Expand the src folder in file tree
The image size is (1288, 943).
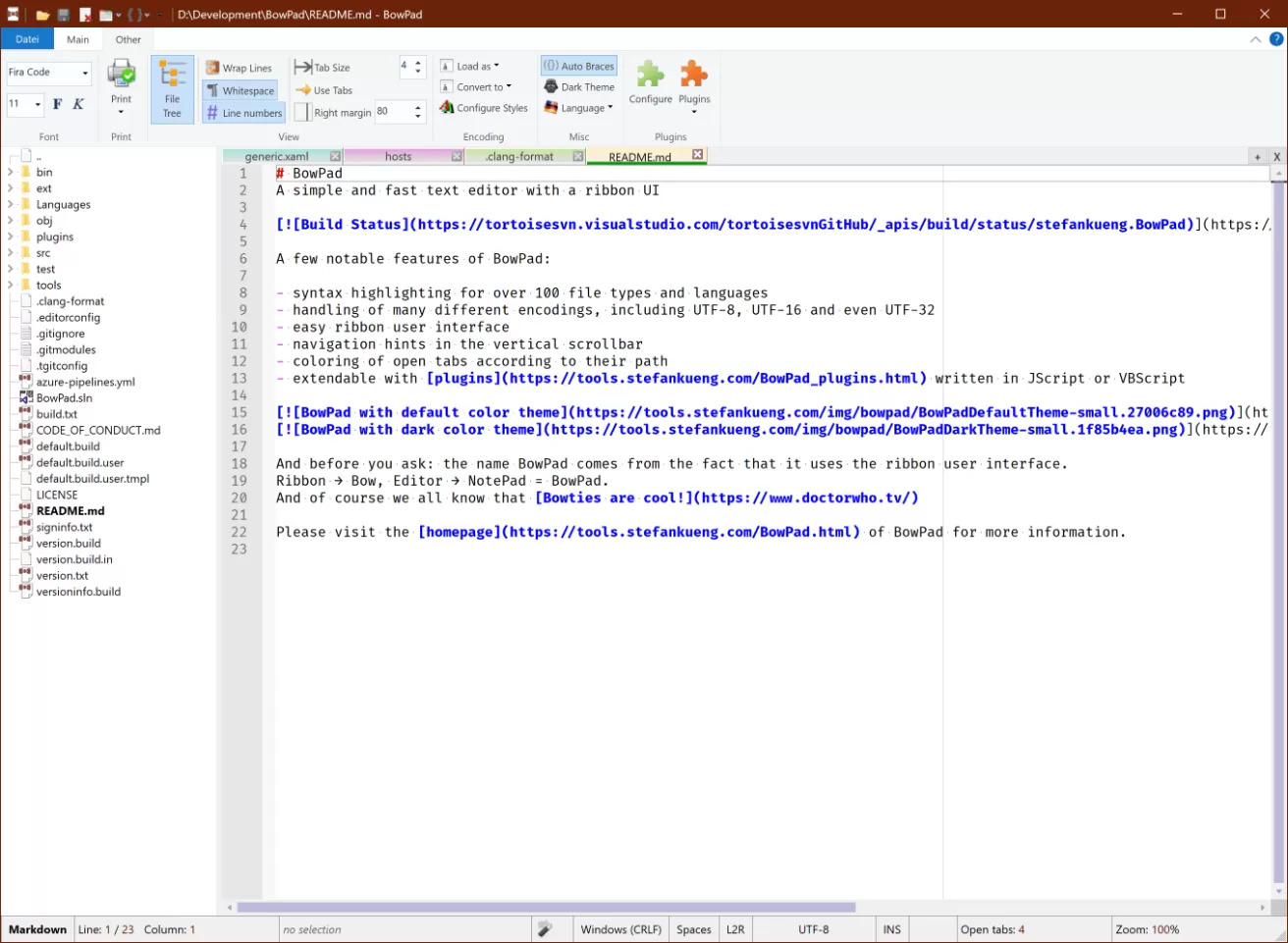tap(11, 253)
